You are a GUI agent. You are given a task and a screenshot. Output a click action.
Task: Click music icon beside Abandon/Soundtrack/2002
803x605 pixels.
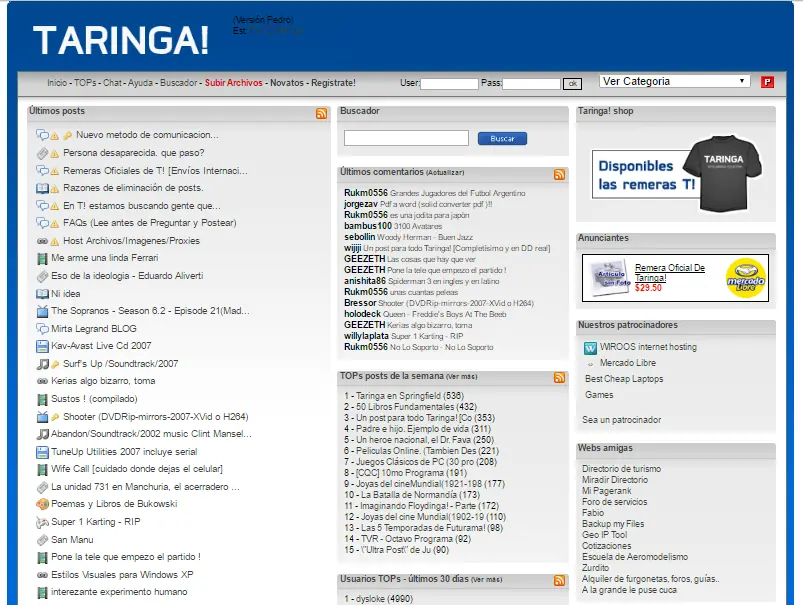(x=42, y=434)
